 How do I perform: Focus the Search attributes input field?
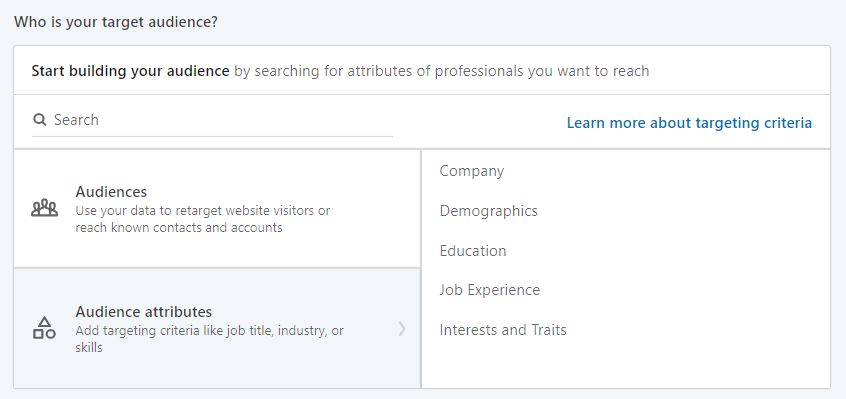point(213,120)
